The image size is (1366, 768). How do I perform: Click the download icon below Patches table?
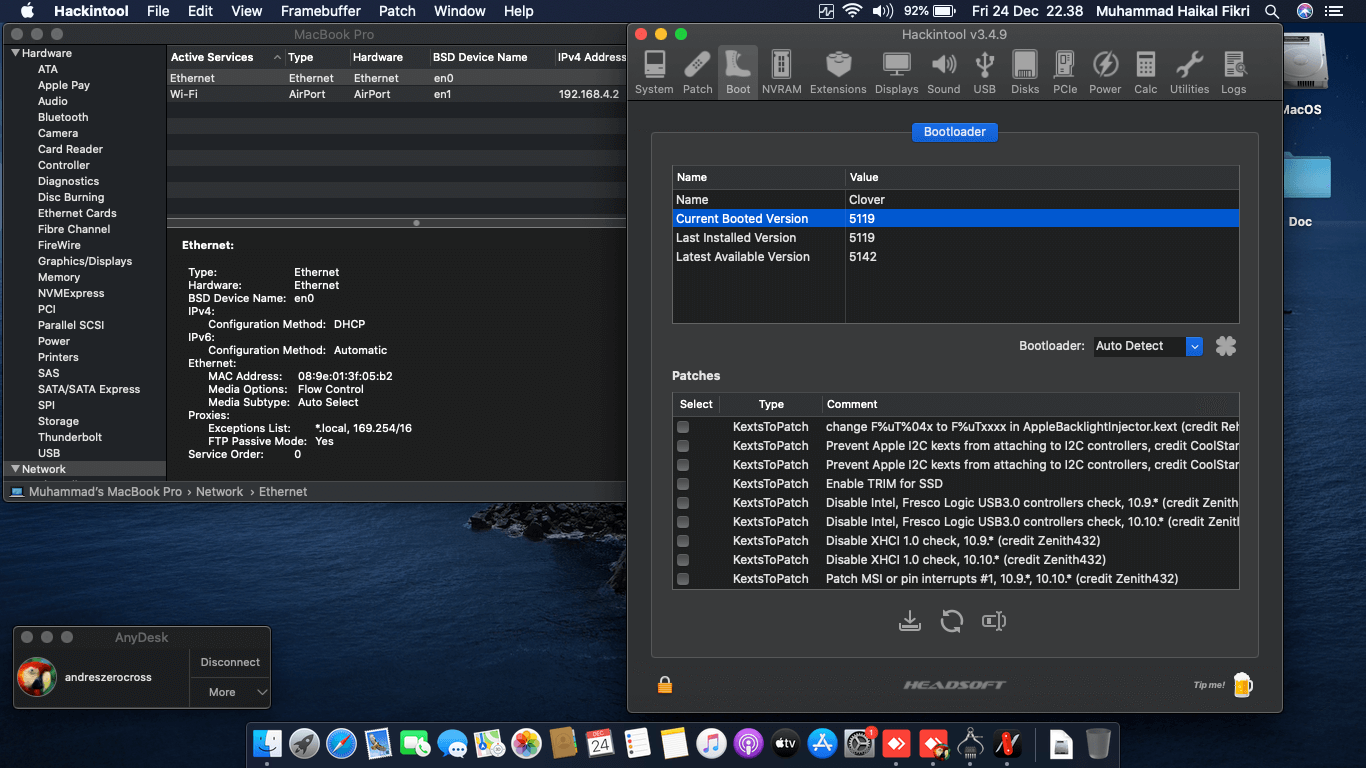(x=909, y=621)
